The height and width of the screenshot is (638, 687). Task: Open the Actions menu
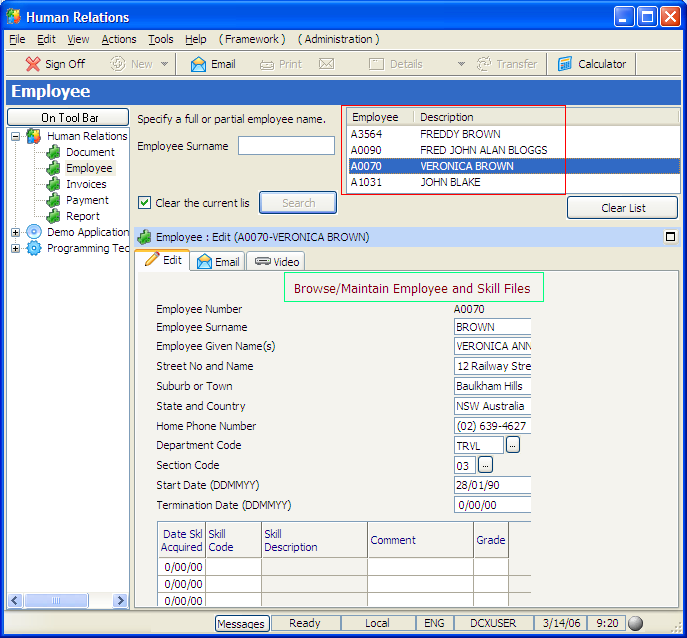[119, 39]
